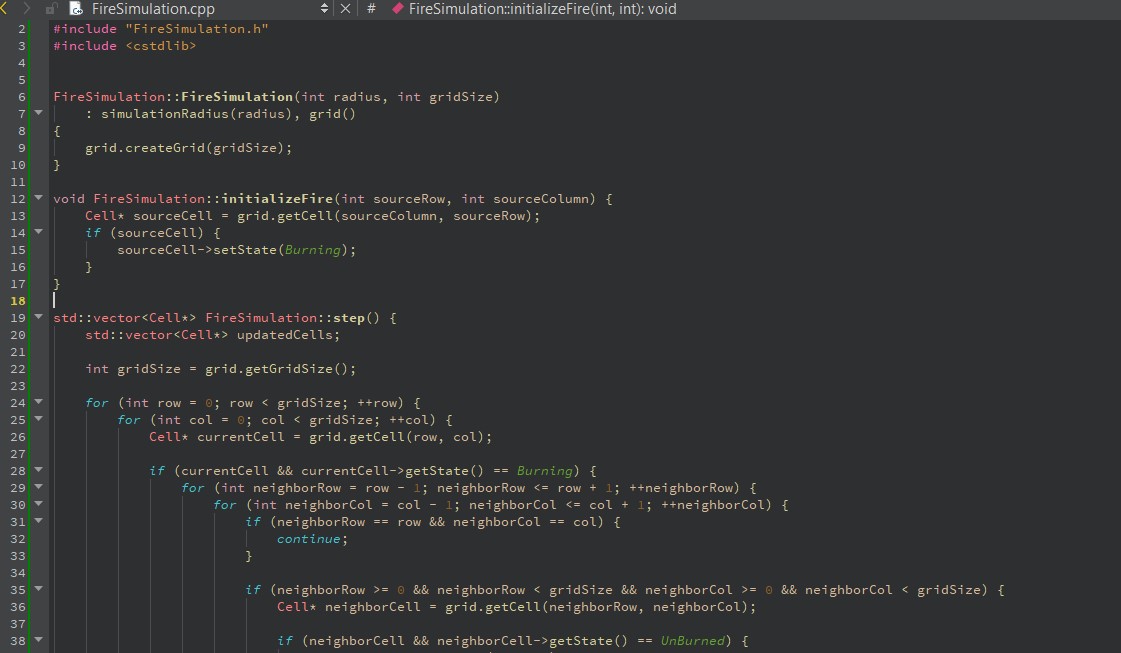
Task: Click line number 18 to select it
Action: point(18,300)
